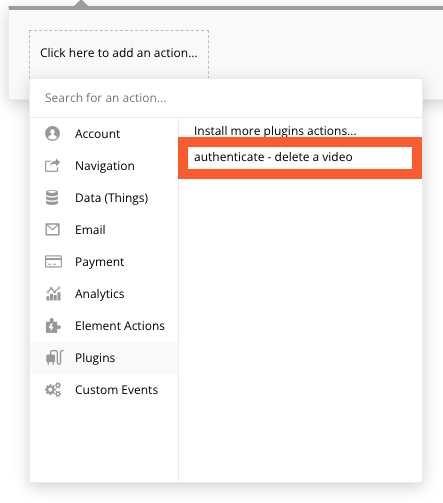Click the Element Actions puzzle icon

53,325
